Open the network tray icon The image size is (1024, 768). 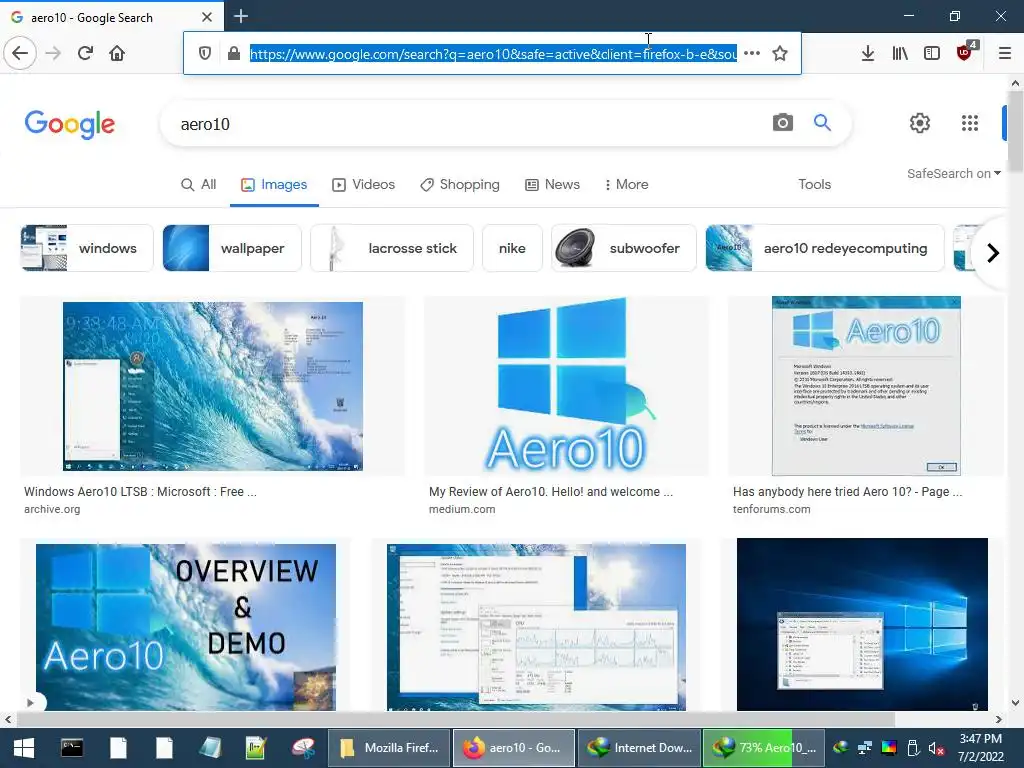click(865, 748)
